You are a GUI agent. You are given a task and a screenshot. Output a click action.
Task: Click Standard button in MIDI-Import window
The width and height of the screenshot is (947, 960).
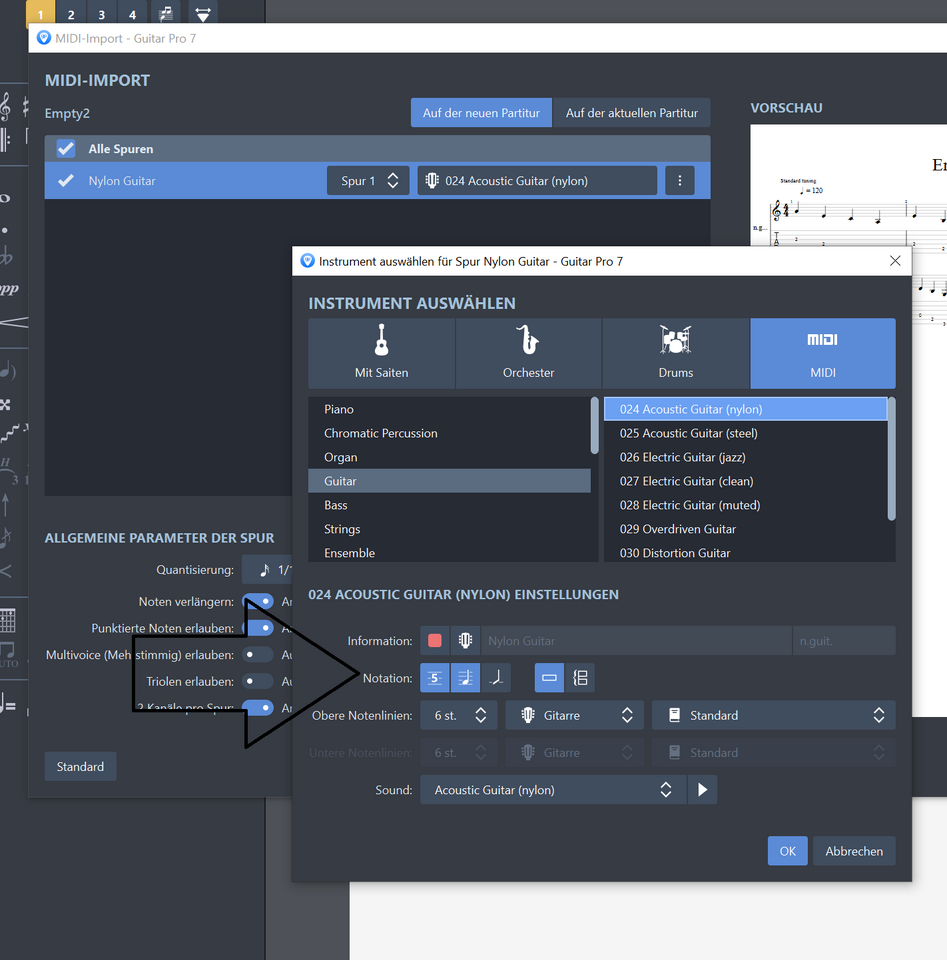point(80,767)
